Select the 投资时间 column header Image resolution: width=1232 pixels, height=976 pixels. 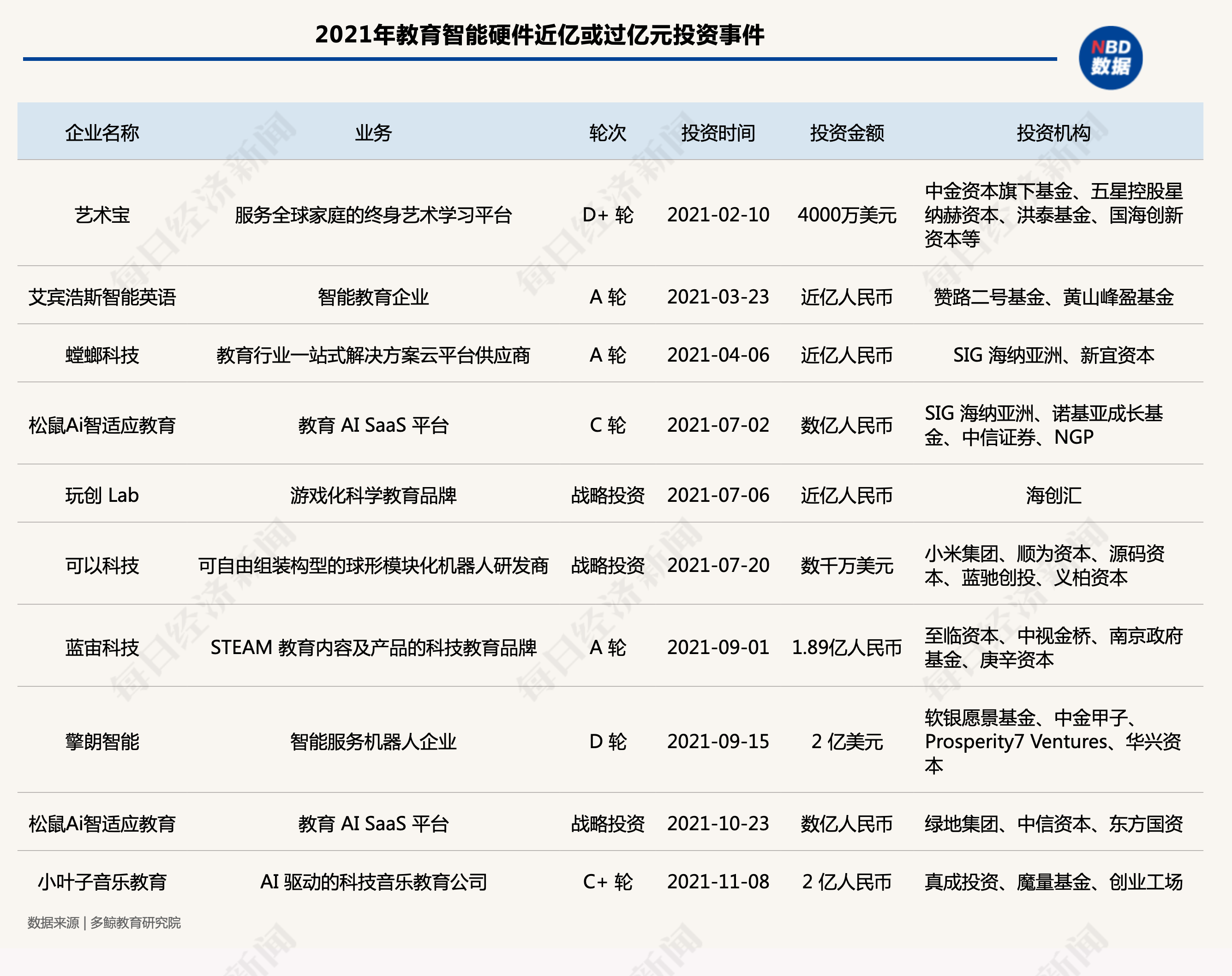pyautogui.click(x=718, y=133)
